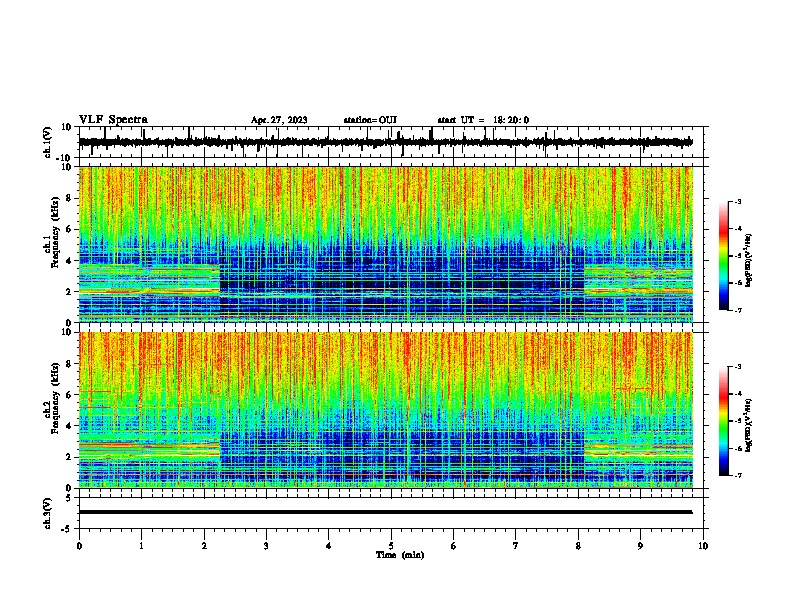Screen dimensions: 792x612
Task: Click time axis tick label "2"
Action: pyautogui.click(x=204, y=546)
